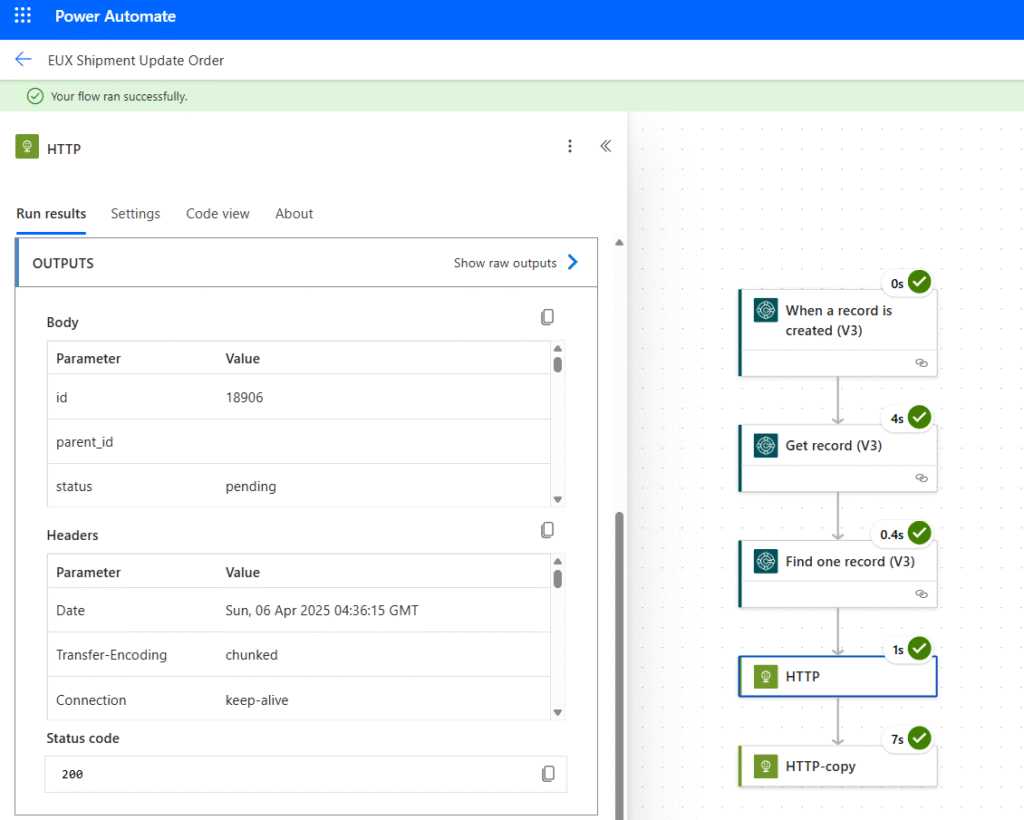Click the connector icon of Get record (V3)

click(x=765, y=445)
